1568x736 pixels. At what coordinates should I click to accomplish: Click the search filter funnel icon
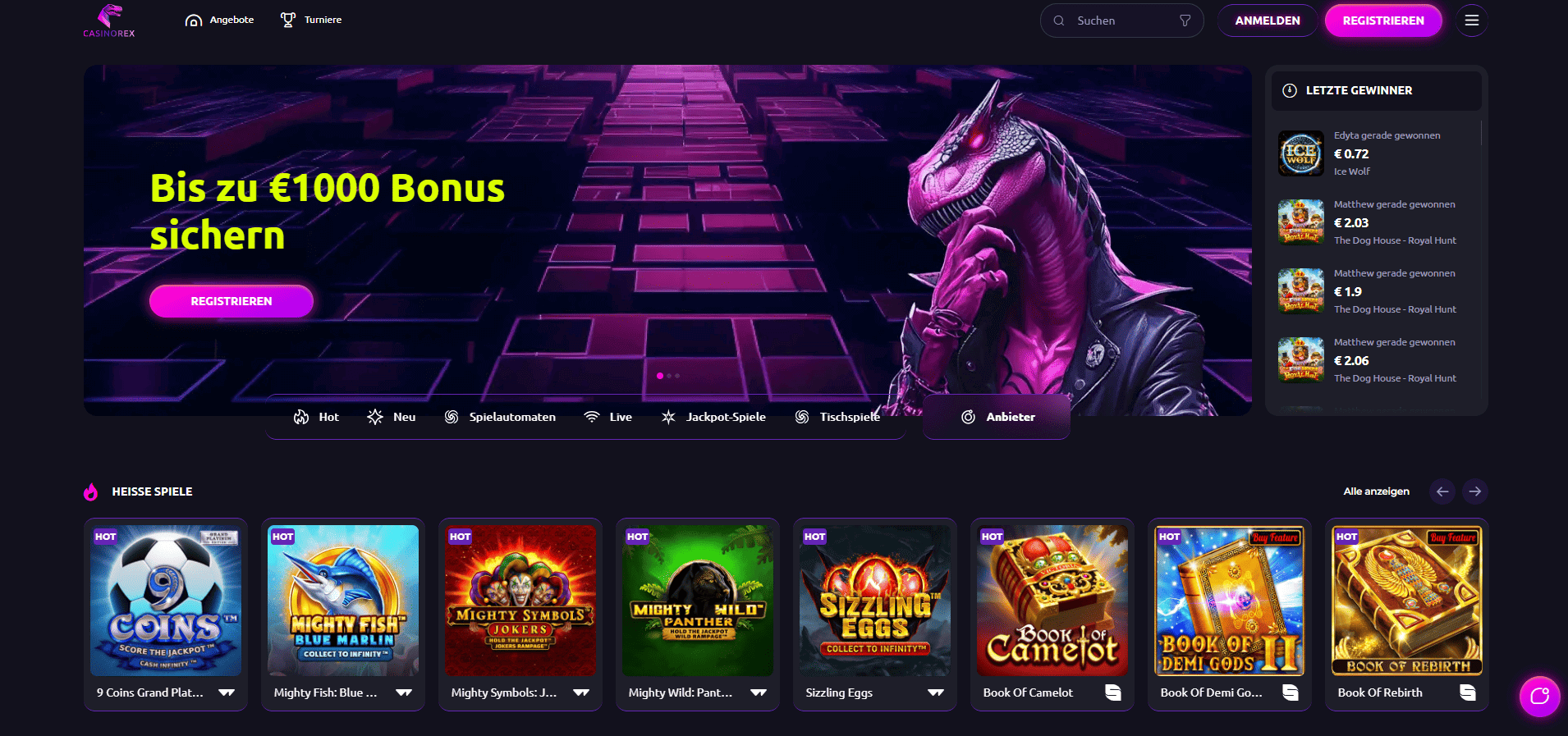click(x=1185, y=21)
